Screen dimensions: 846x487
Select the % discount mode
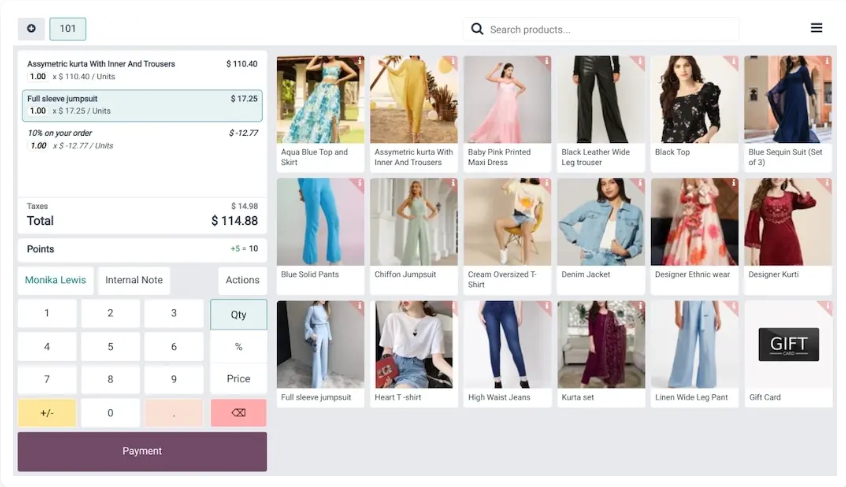238,347
